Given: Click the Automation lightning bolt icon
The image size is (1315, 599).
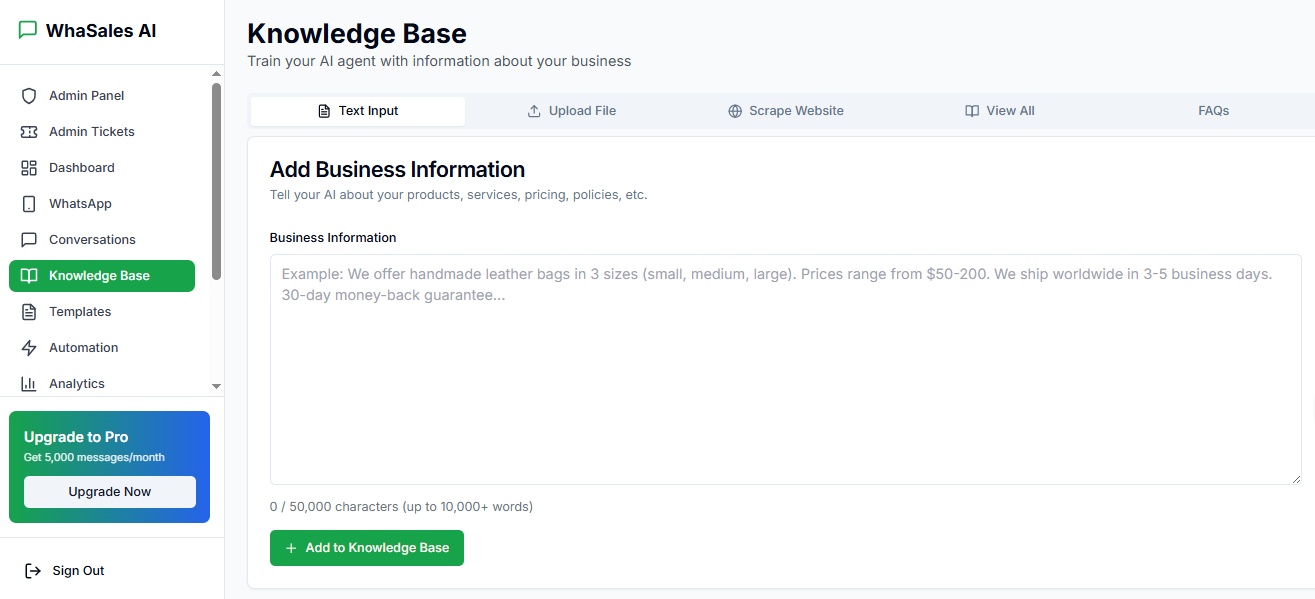Looking at the screenshot, I should [x=30, y=347].
